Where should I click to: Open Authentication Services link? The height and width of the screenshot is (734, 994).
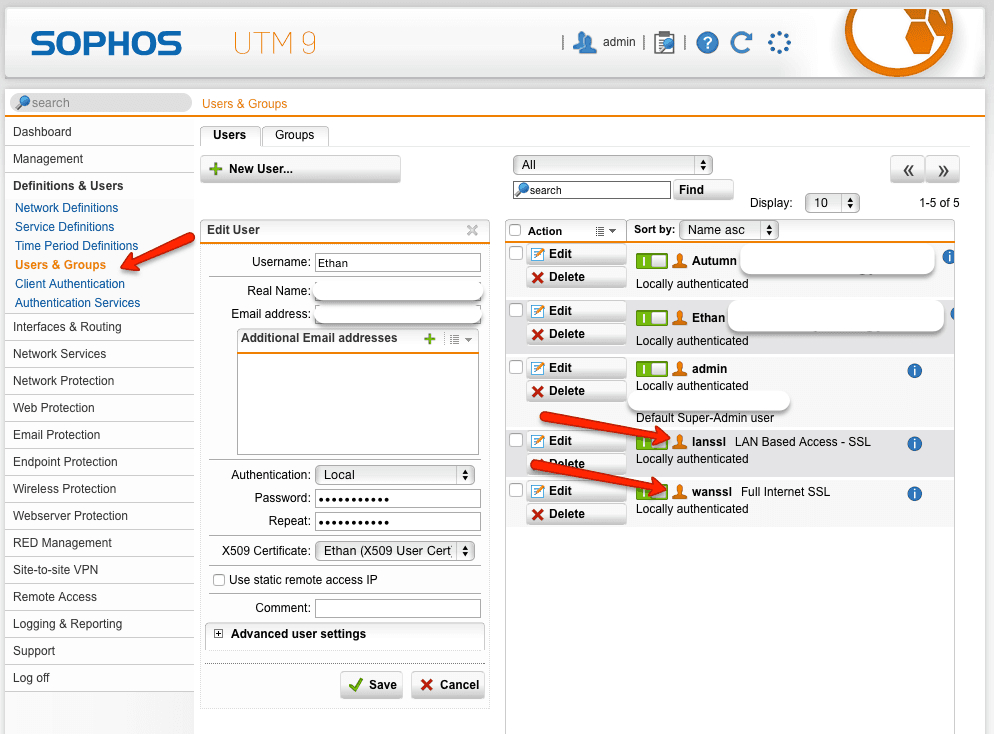click(77, 303)
